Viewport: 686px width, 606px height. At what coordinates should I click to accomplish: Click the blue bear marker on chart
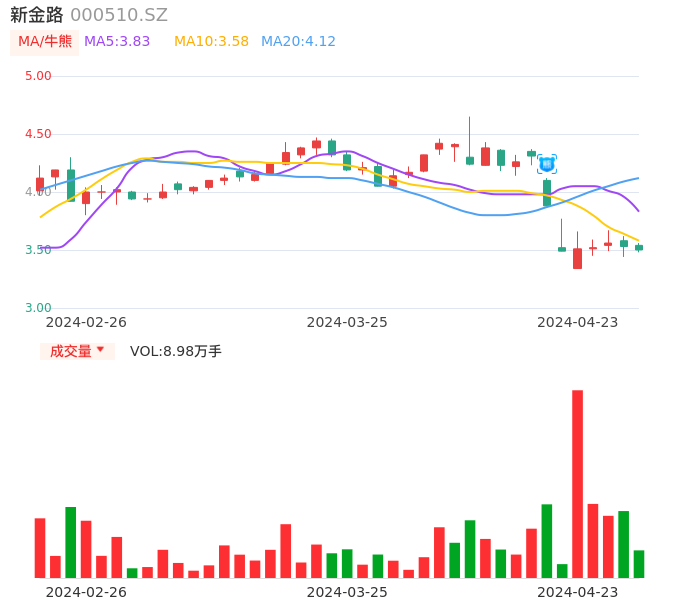pos(547,163)
